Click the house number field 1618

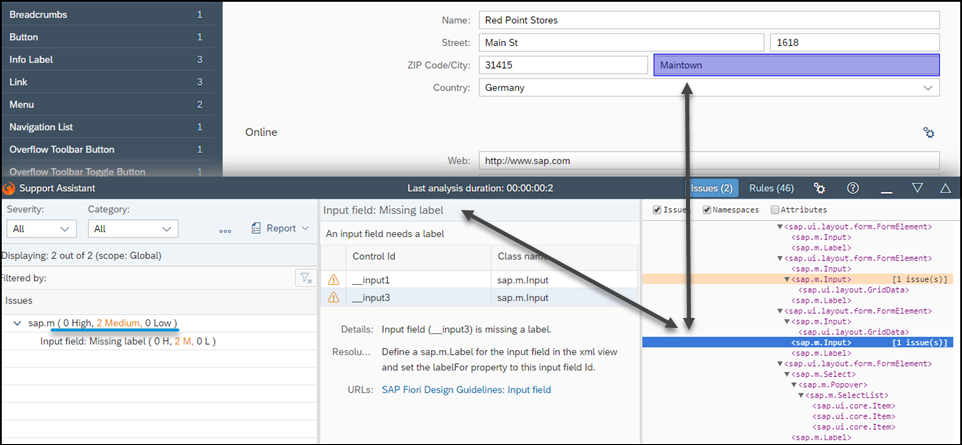[855, 42]
